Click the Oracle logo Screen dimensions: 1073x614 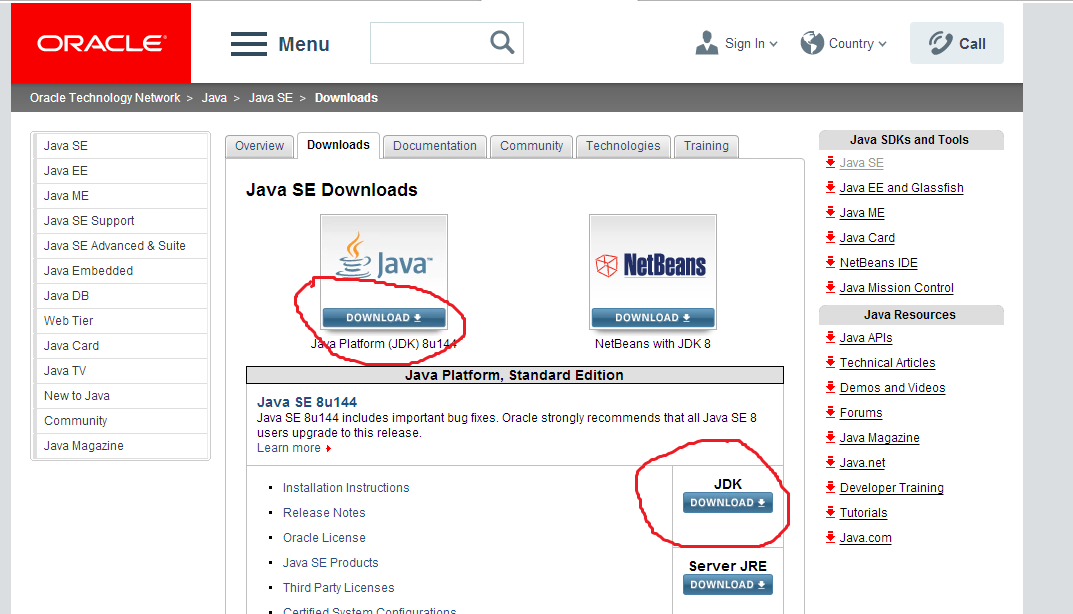coord(101,43)
